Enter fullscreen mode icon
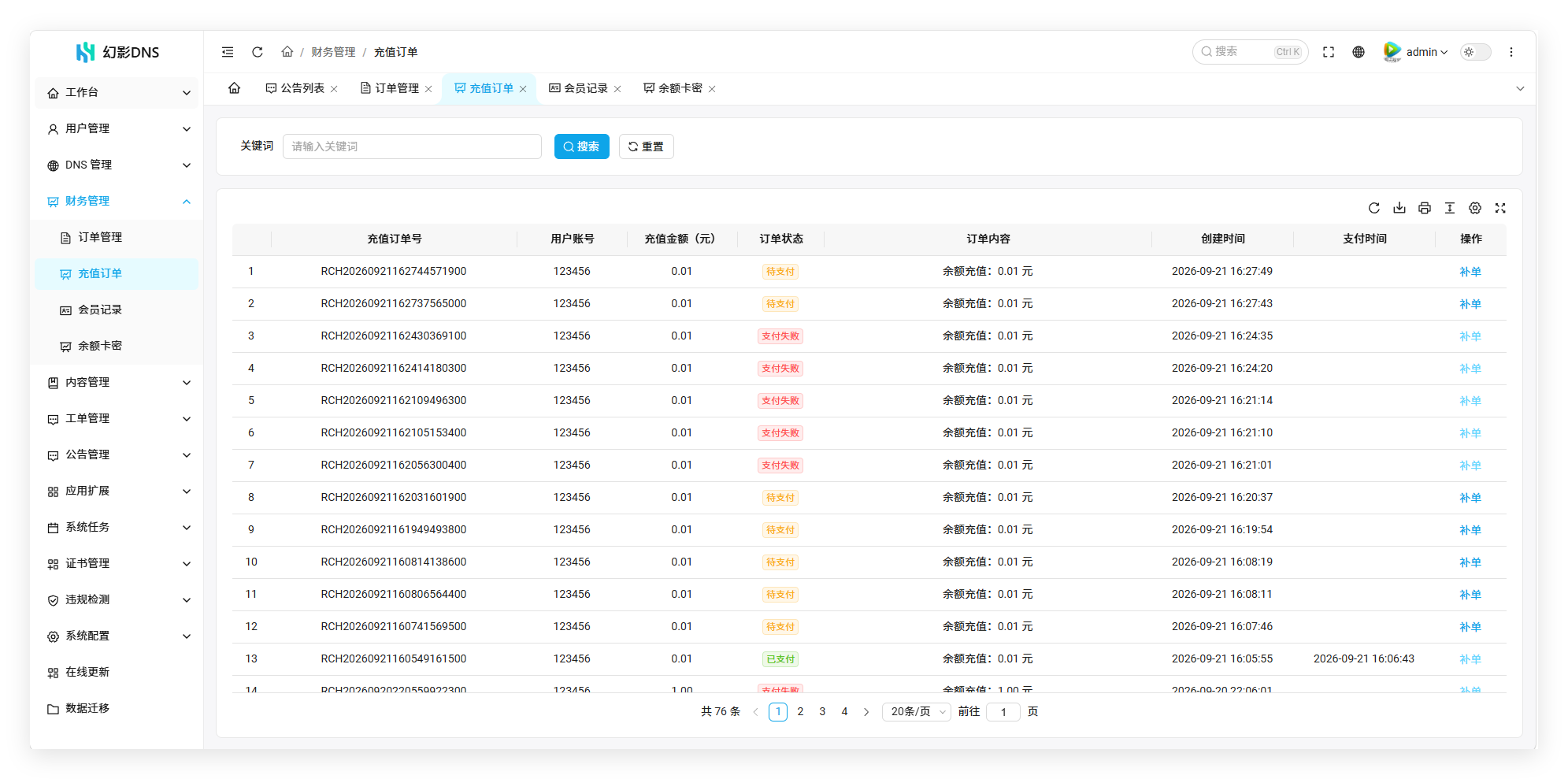 (1329, 52)
